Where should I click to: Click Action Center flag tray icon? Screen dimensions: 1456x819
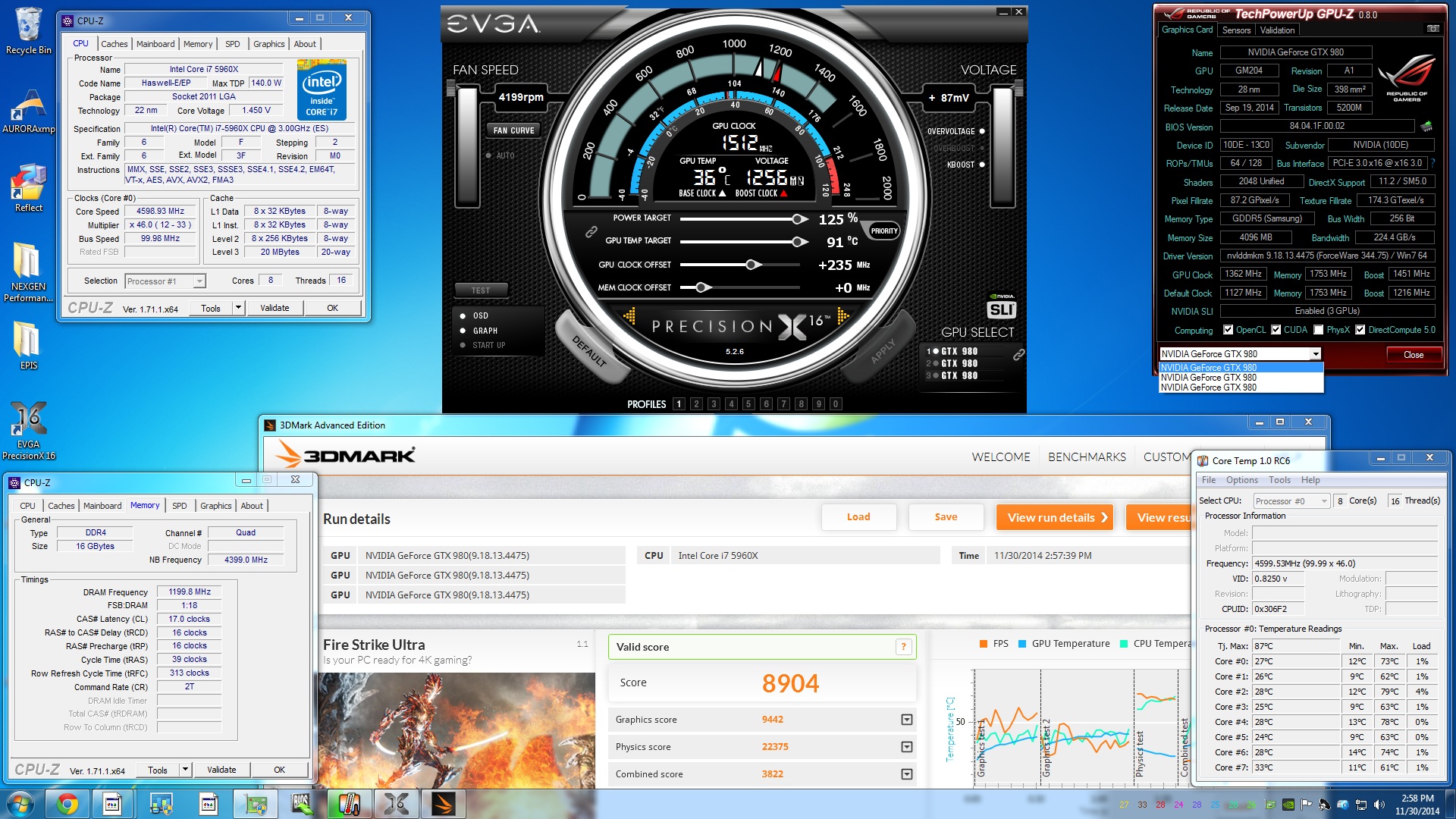(x=1306, y=805)
